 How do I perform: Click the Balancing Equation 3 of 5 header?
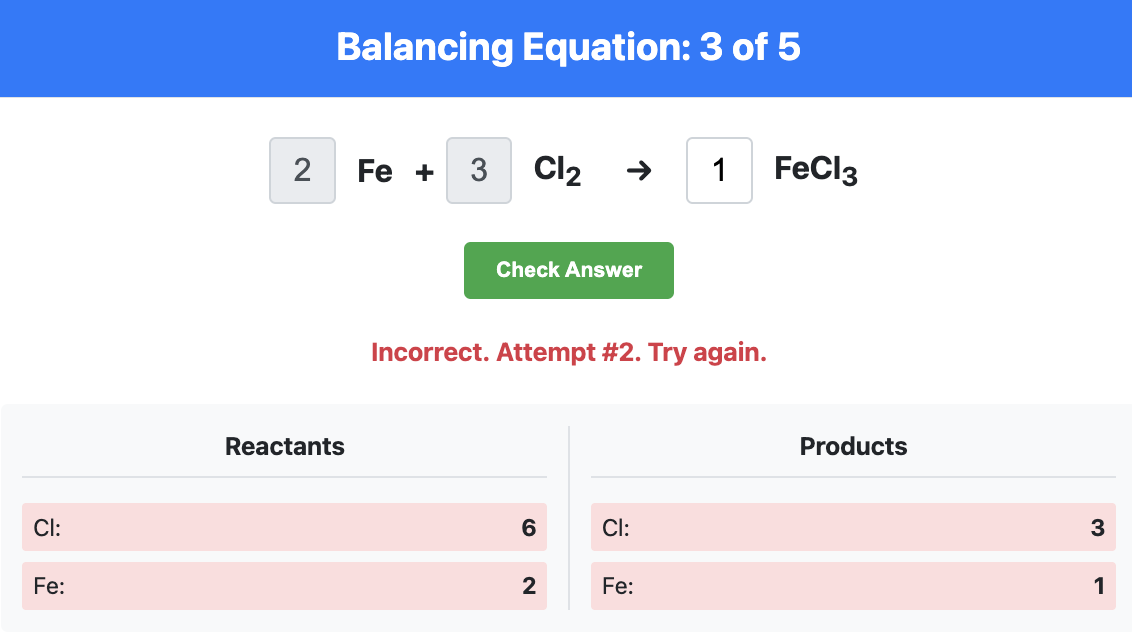click(x=568, y=47)
